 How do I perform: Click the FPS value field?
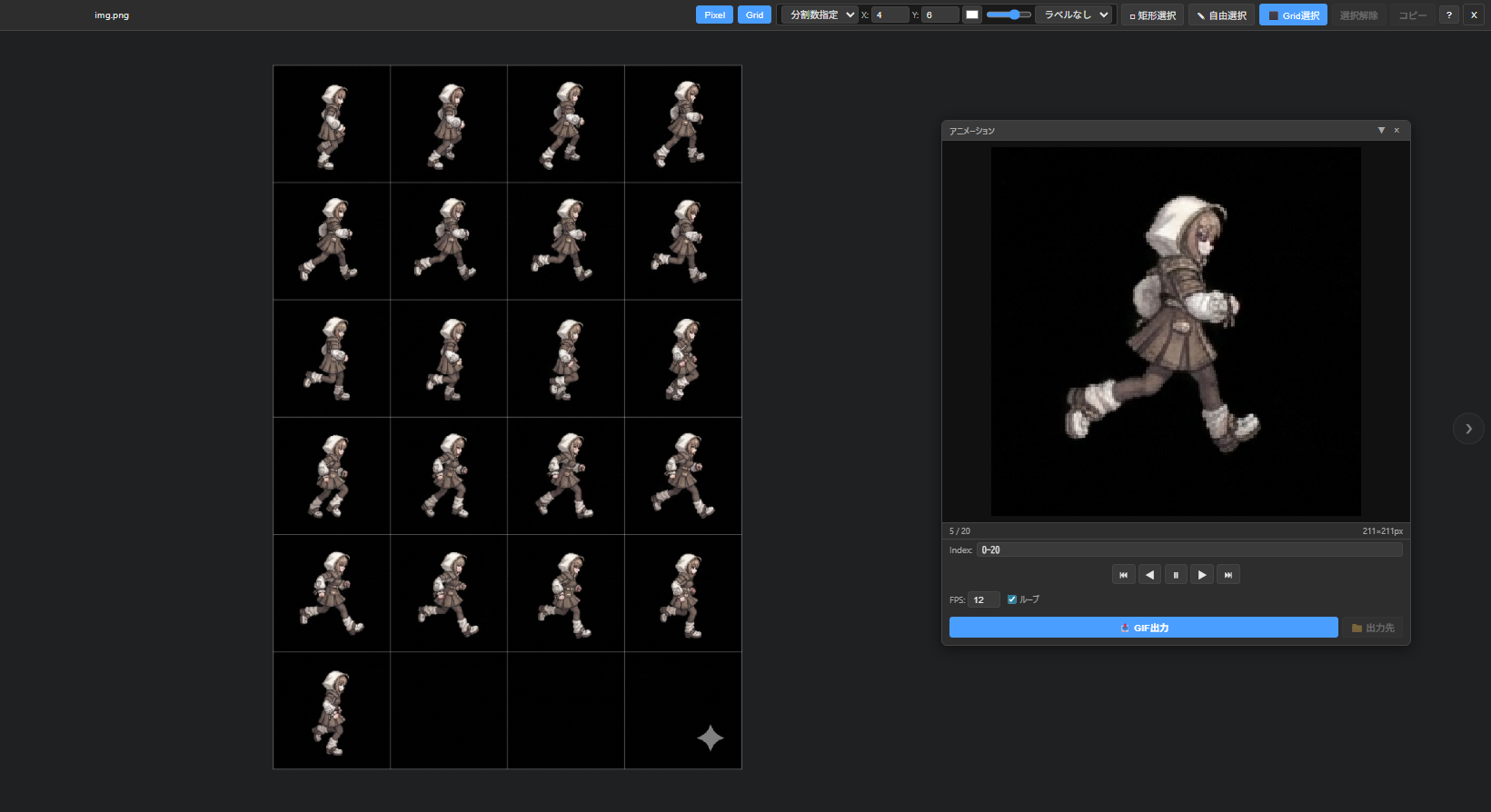tap(984, 599)
